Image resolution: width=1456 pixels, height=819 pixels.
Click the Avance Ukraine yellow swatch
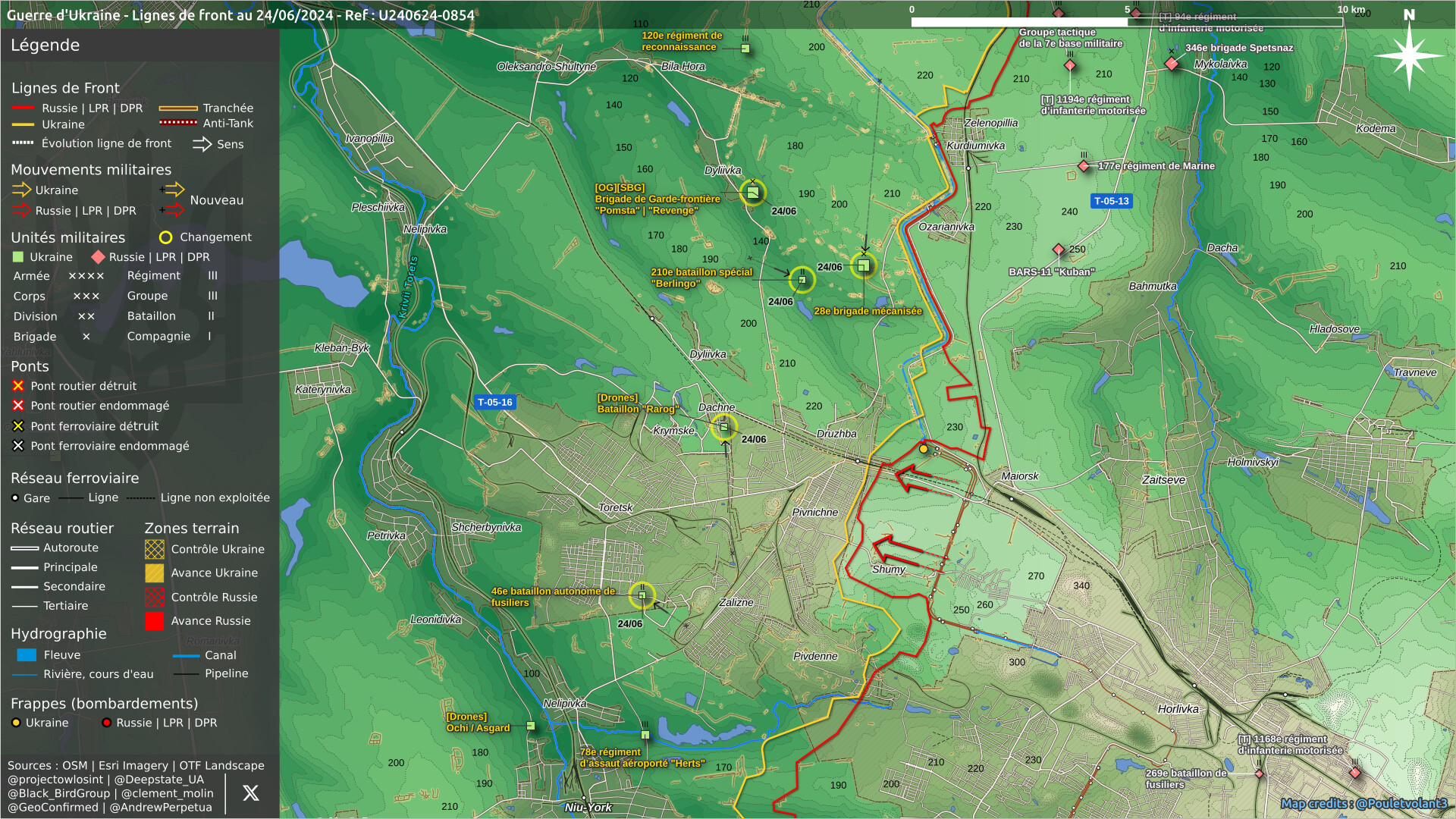click(154, 573)
